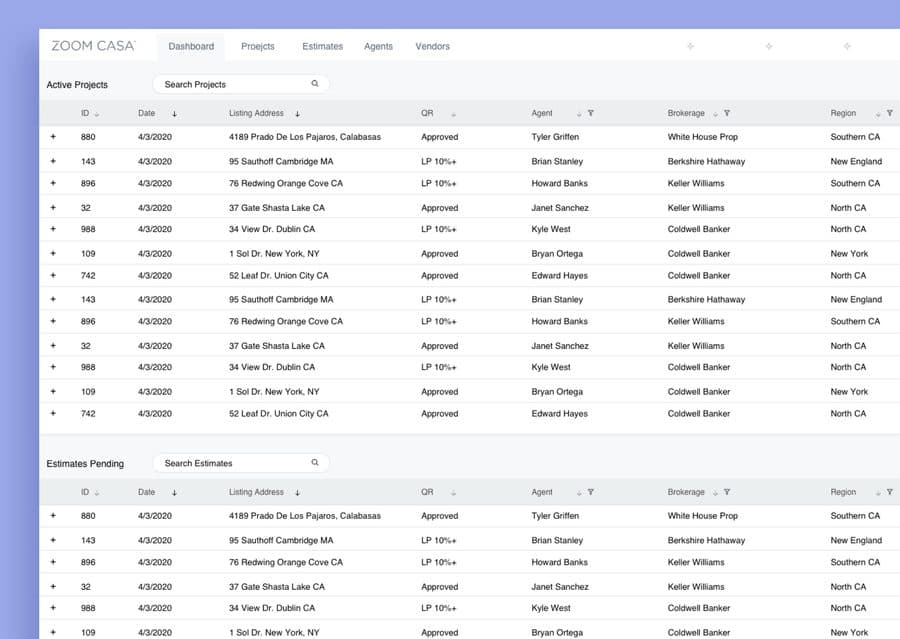This screenshot has height=639, width=900.
Task: Expand row 880 in Active Projects
Action: [x=53, y=137]
